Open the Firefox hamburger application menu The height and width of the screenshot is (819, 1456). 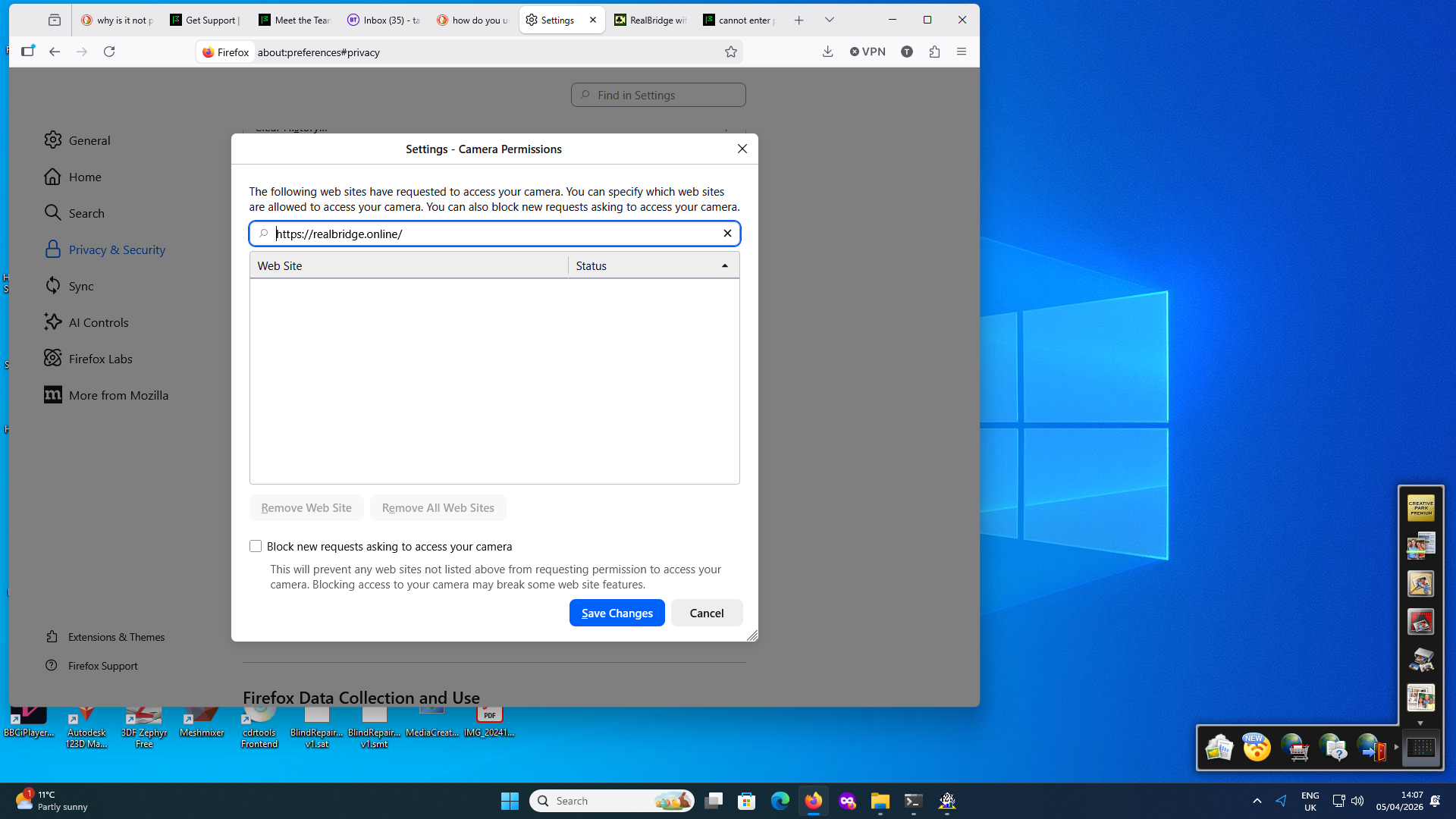pos(962,52)
